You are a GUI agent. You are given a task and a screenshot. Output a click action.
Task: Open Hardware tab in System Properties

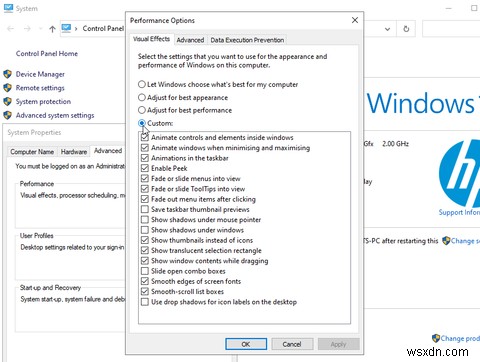74,152
